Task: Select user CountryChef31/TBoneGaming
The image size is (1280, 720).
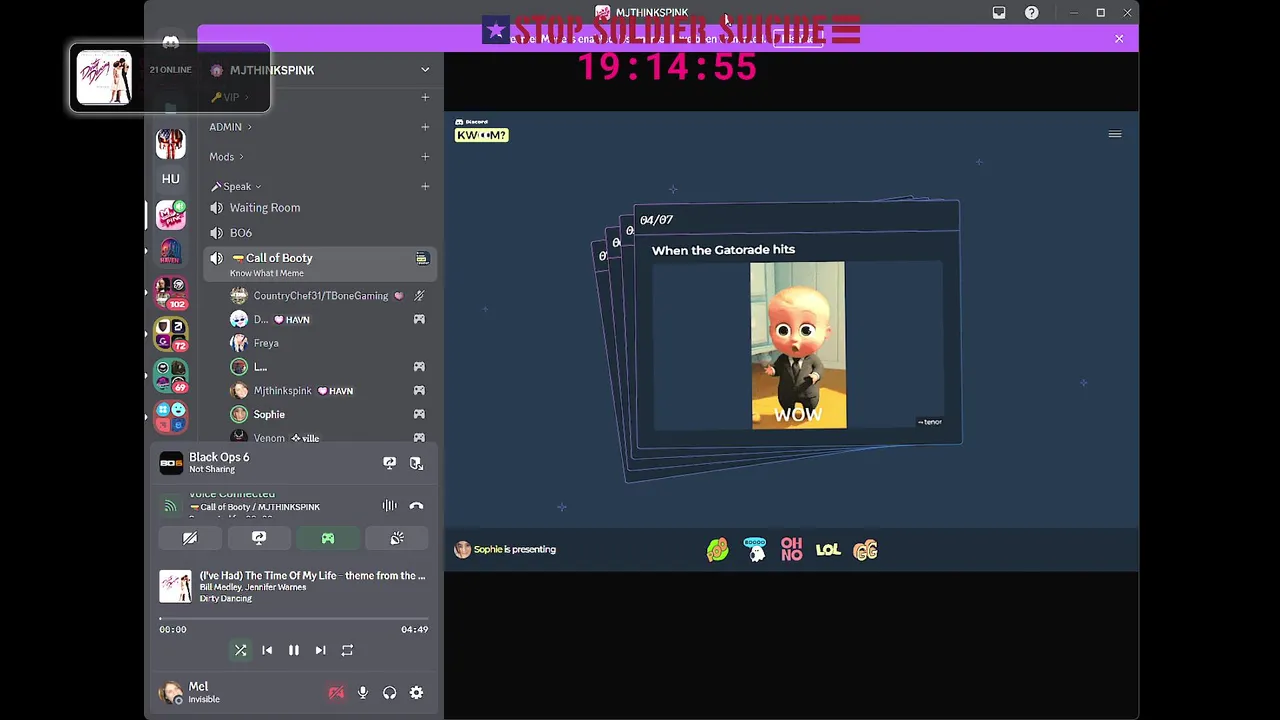Action: point(320,296)
